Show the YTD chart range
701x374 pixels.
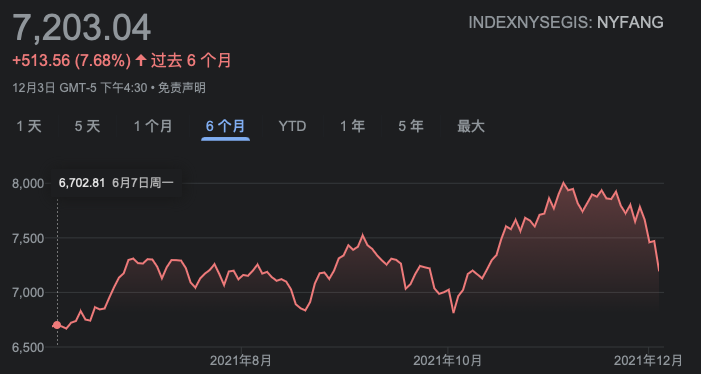(292, 126)
